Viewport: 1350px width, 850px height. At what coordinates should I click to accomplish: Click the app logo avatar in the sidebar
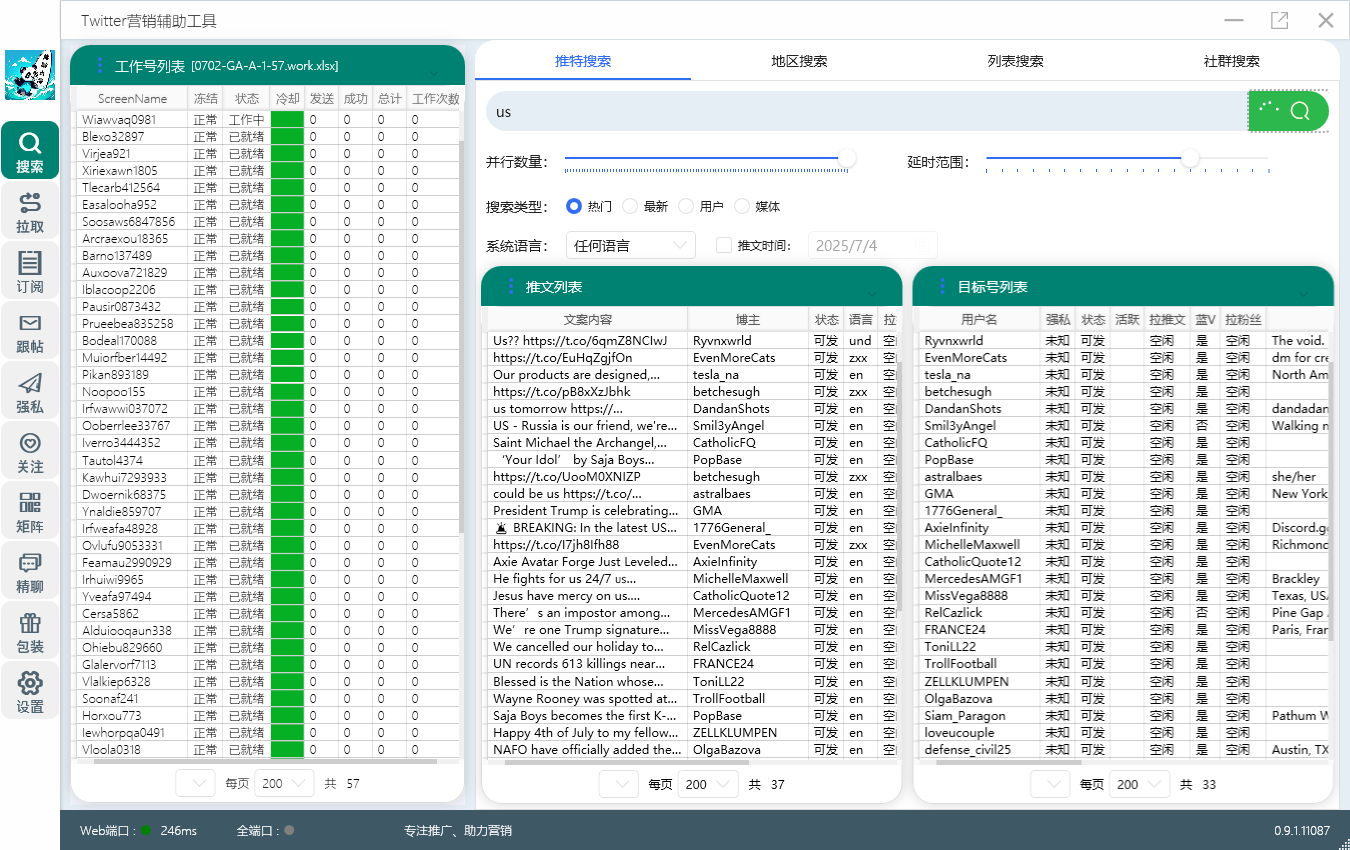coord(30,74)
